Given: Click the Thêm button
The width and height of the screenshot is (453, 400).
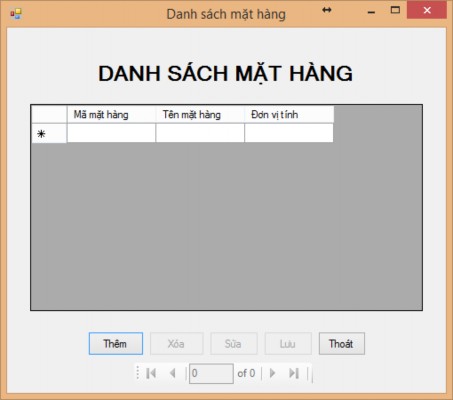Looking at the screenshot, I should pyautogui.click(x=116, y=343).
